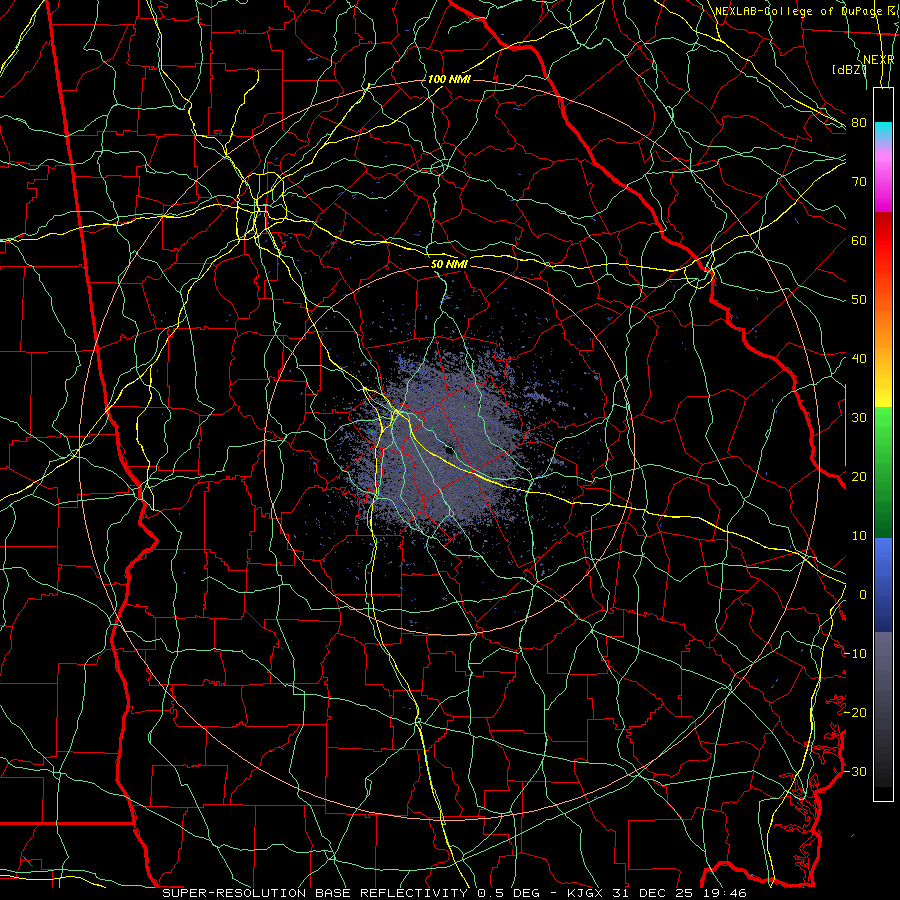This screenshot has width=900, height=900.
Task: Click the NEXLAB-College of DuPage header text
Action: [800, 11]
